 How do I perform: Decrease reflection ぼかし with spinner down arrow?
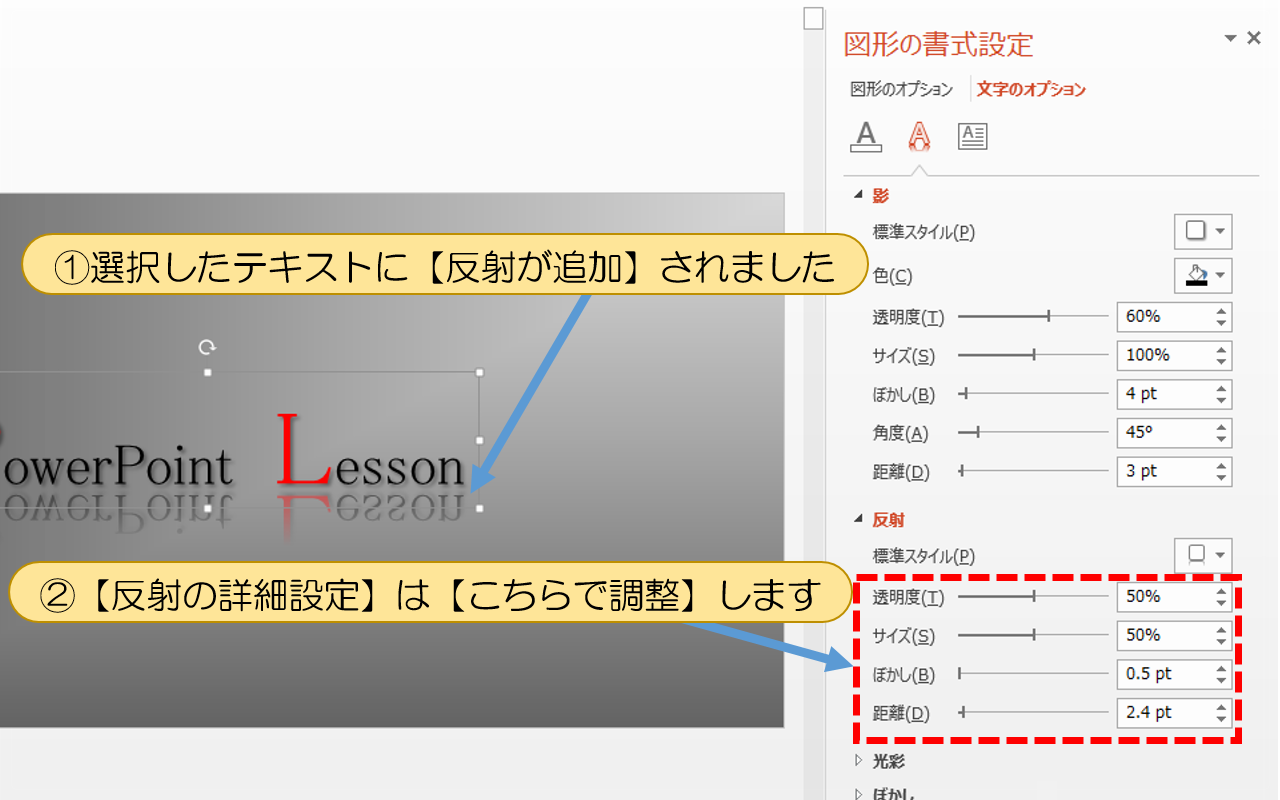(1221, 681)
